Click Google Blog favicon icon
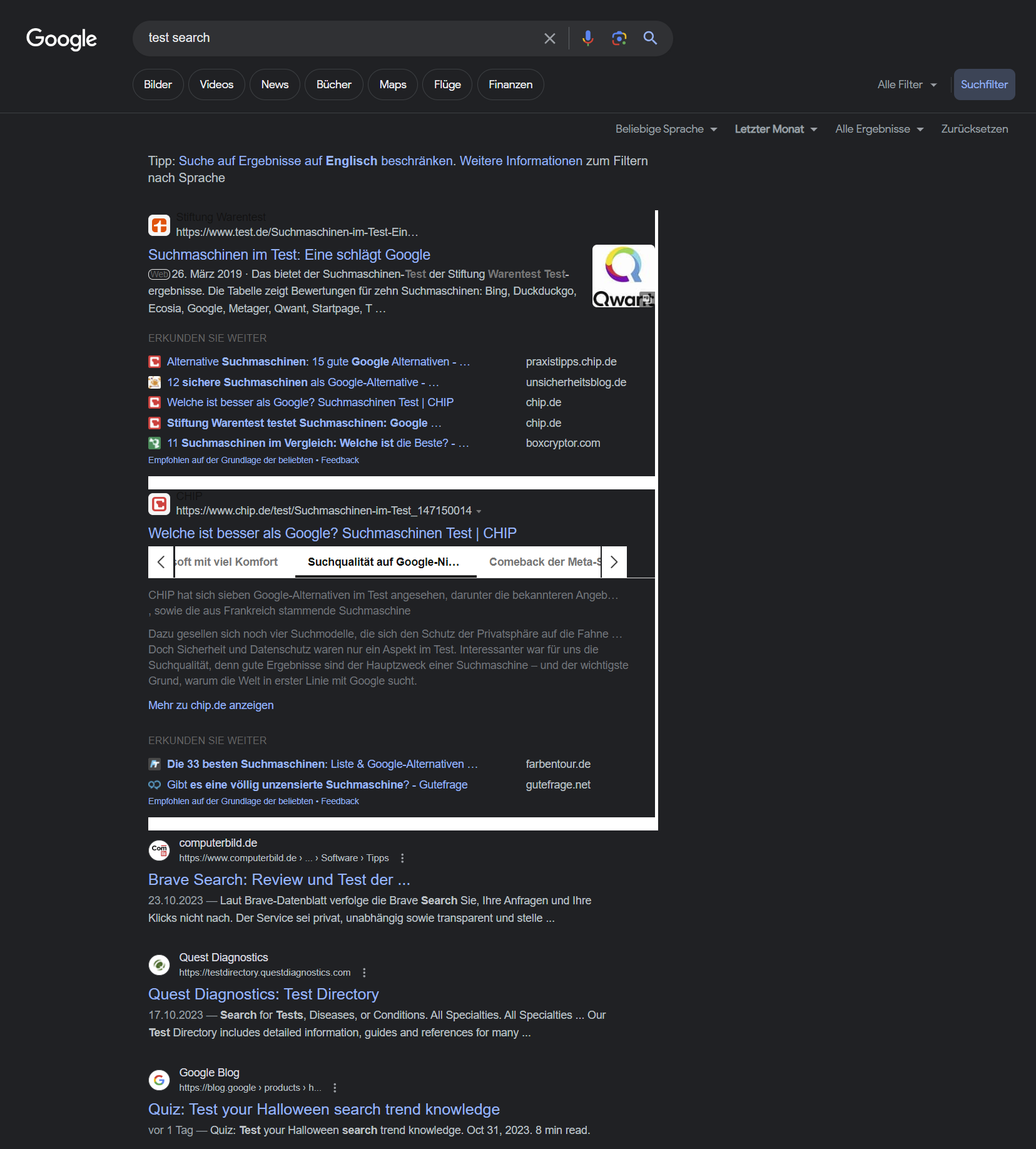This screenshot has height=1149, width=1036. click(x=160, y=1080)
